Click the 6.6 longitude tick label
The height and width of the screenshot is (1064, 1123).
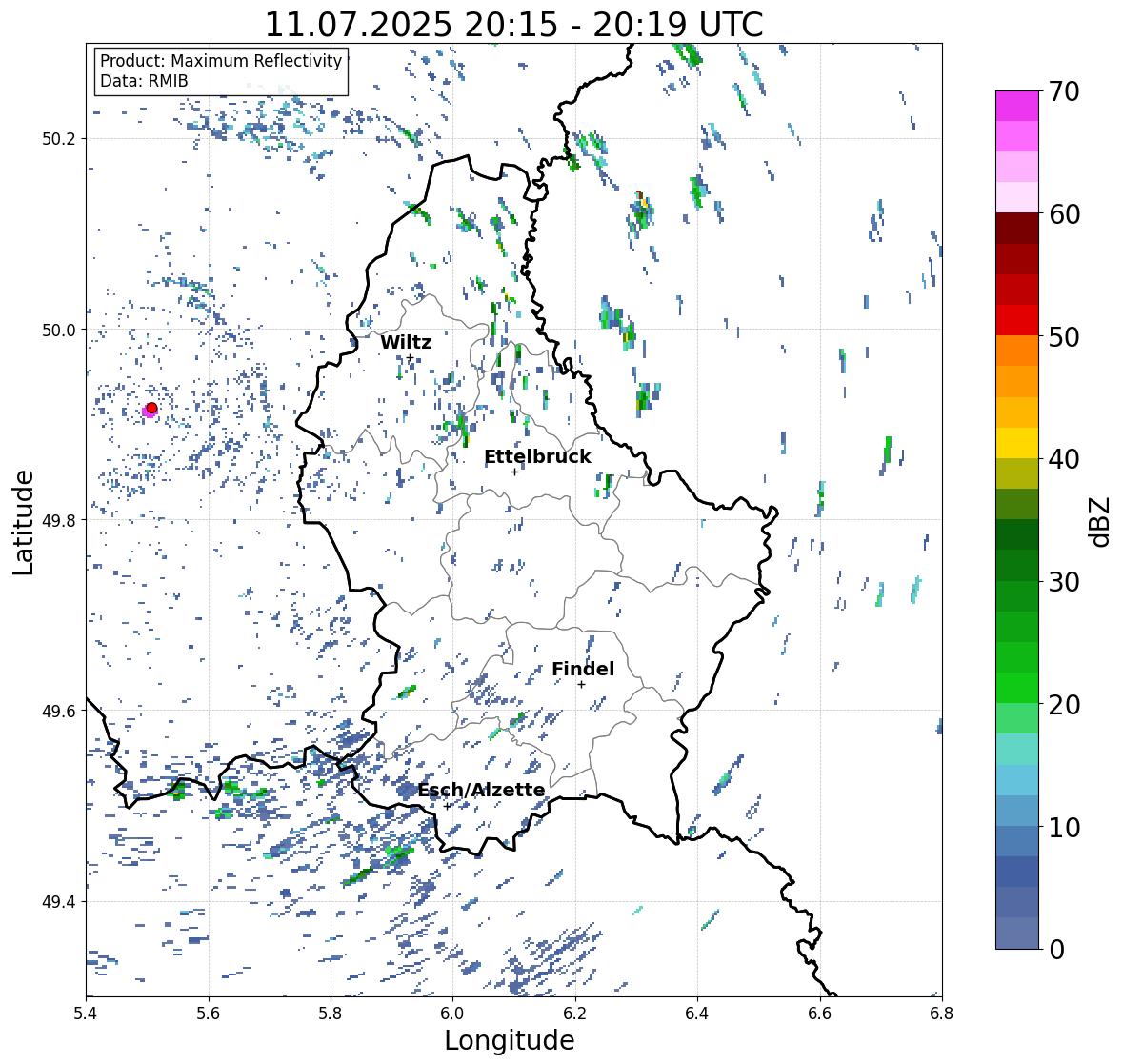(820, 1014)
